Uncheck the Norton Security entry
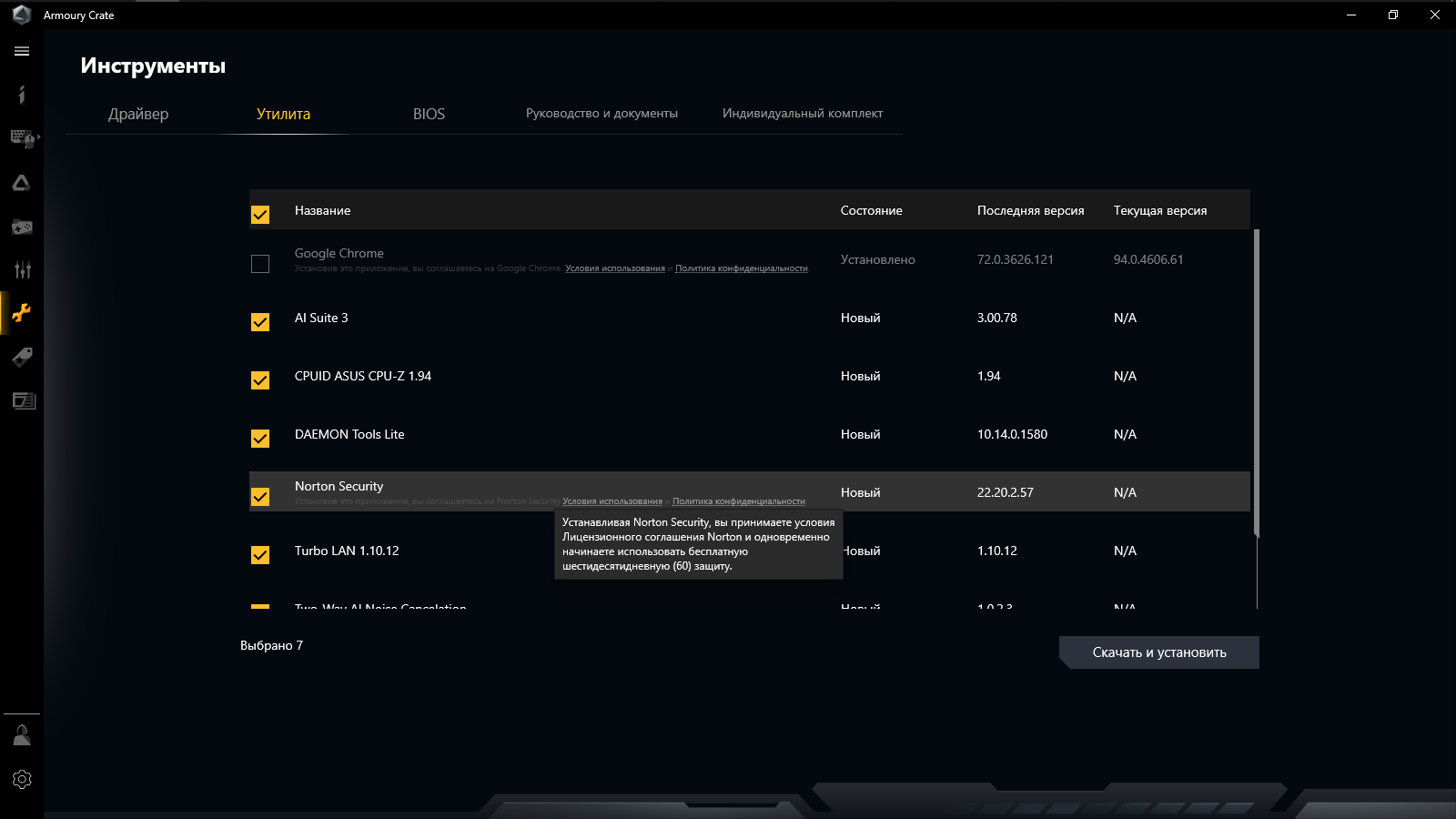Screen dimensions: 1456x819 pos(260,496)
